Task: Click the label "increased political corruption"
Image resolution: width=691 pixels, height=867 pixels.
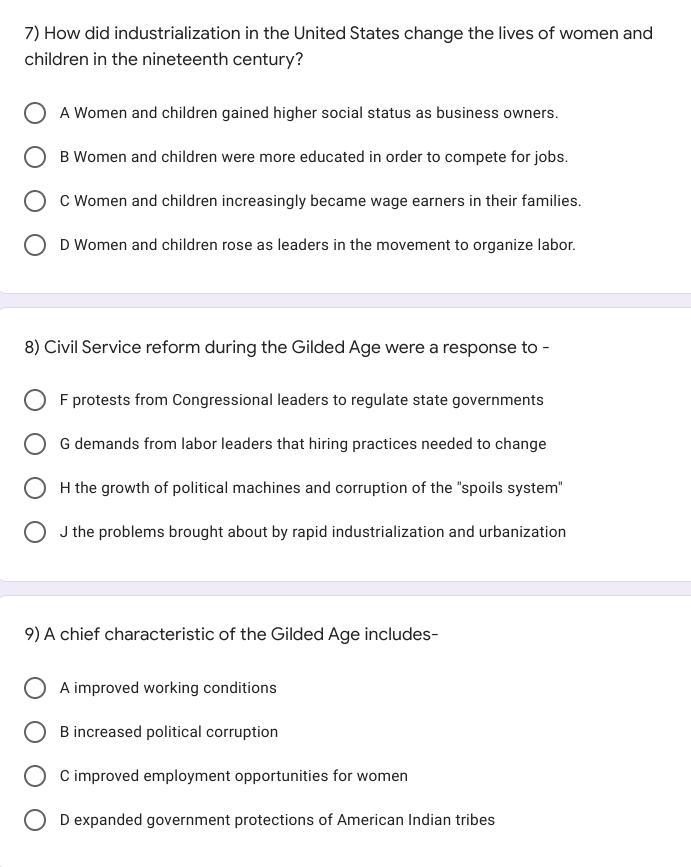Action: [x=169, y=732]
